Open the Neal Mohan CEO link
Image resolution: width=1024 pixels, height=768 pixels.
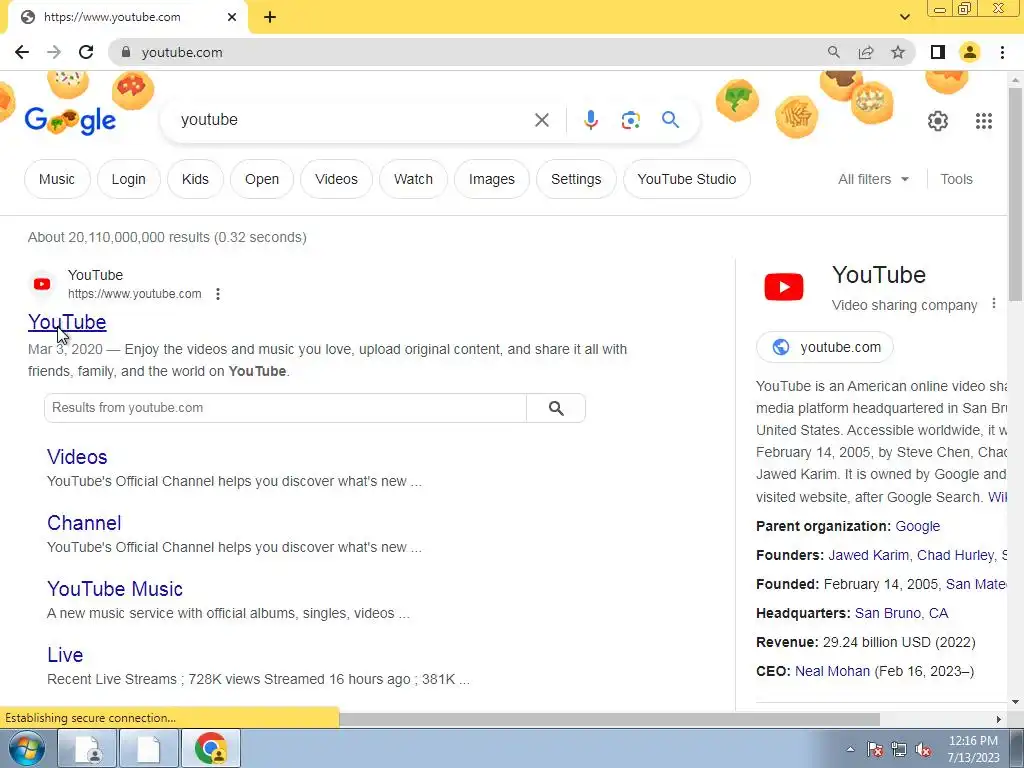pos(832,671)
